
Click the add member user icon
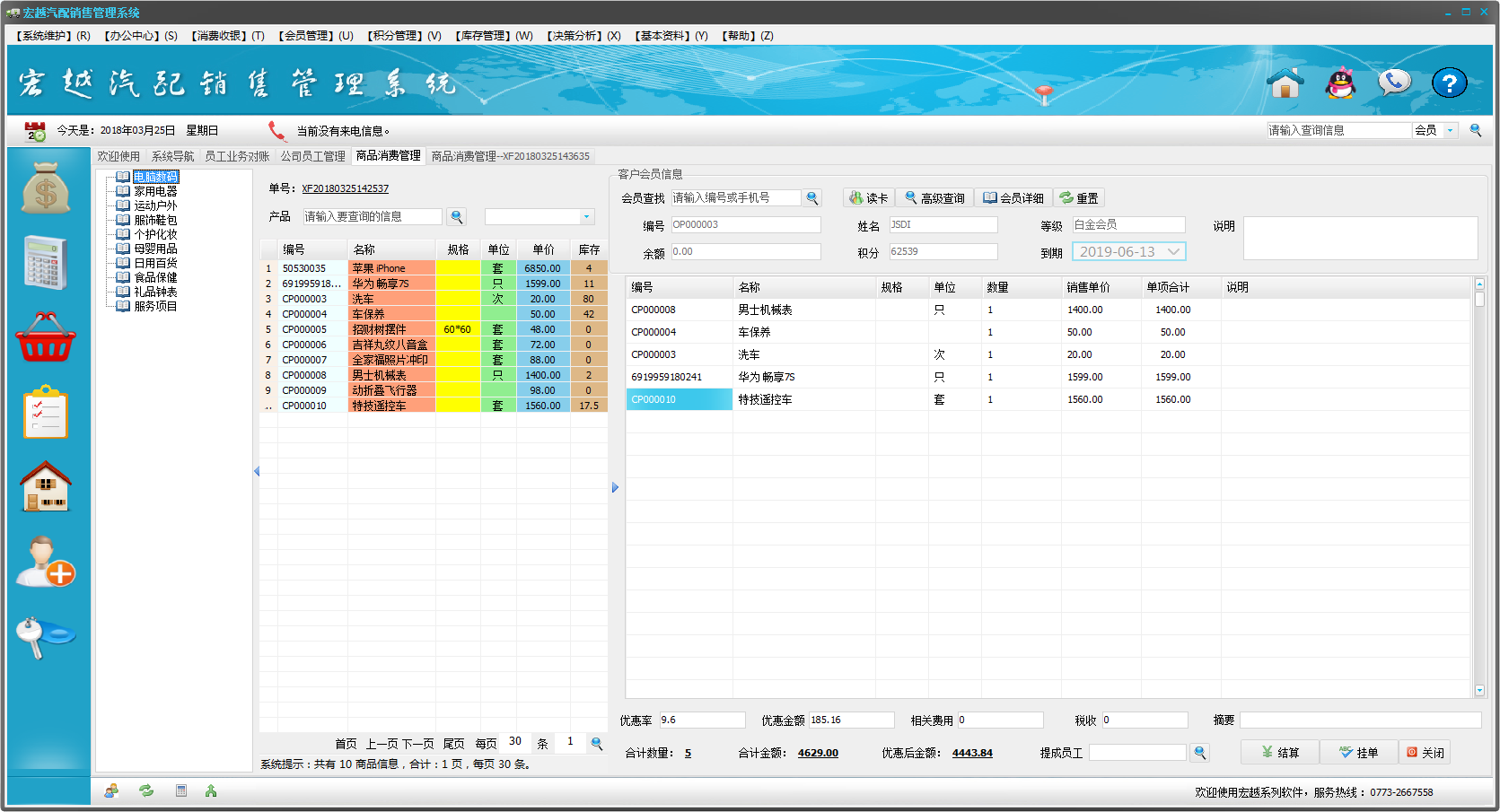(46, 562)
